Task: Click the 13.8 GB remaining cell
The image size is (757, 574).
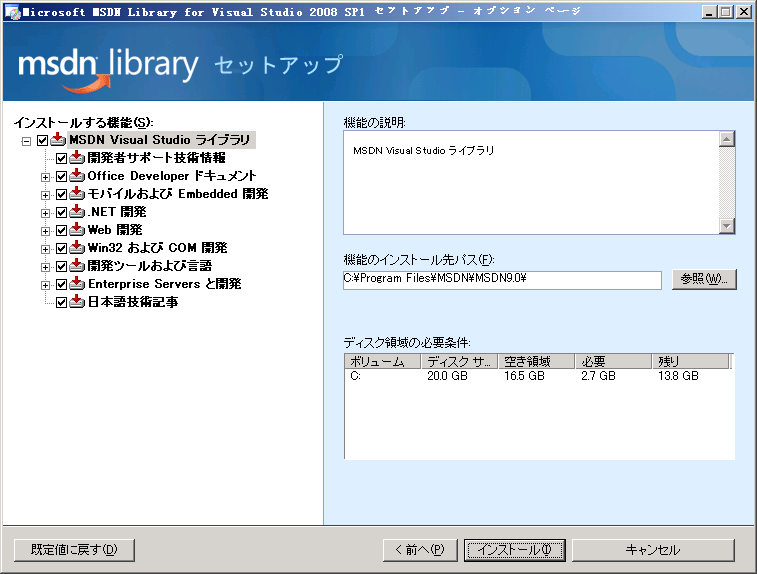Action: [x=678, y=376]
